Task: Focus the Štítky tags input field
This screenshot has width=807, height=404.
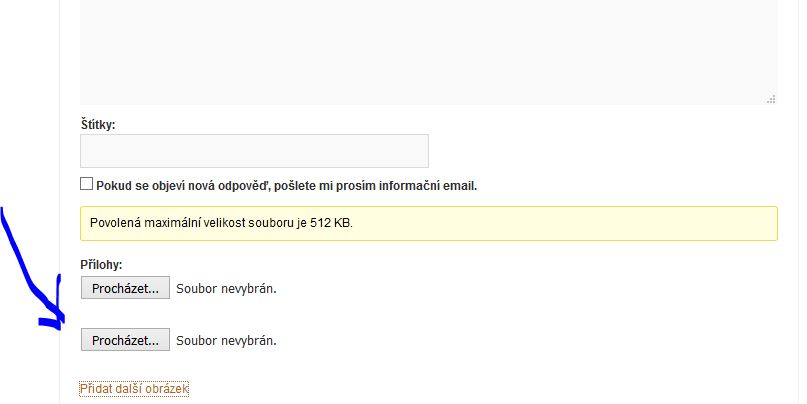Action: click(254, 151)
